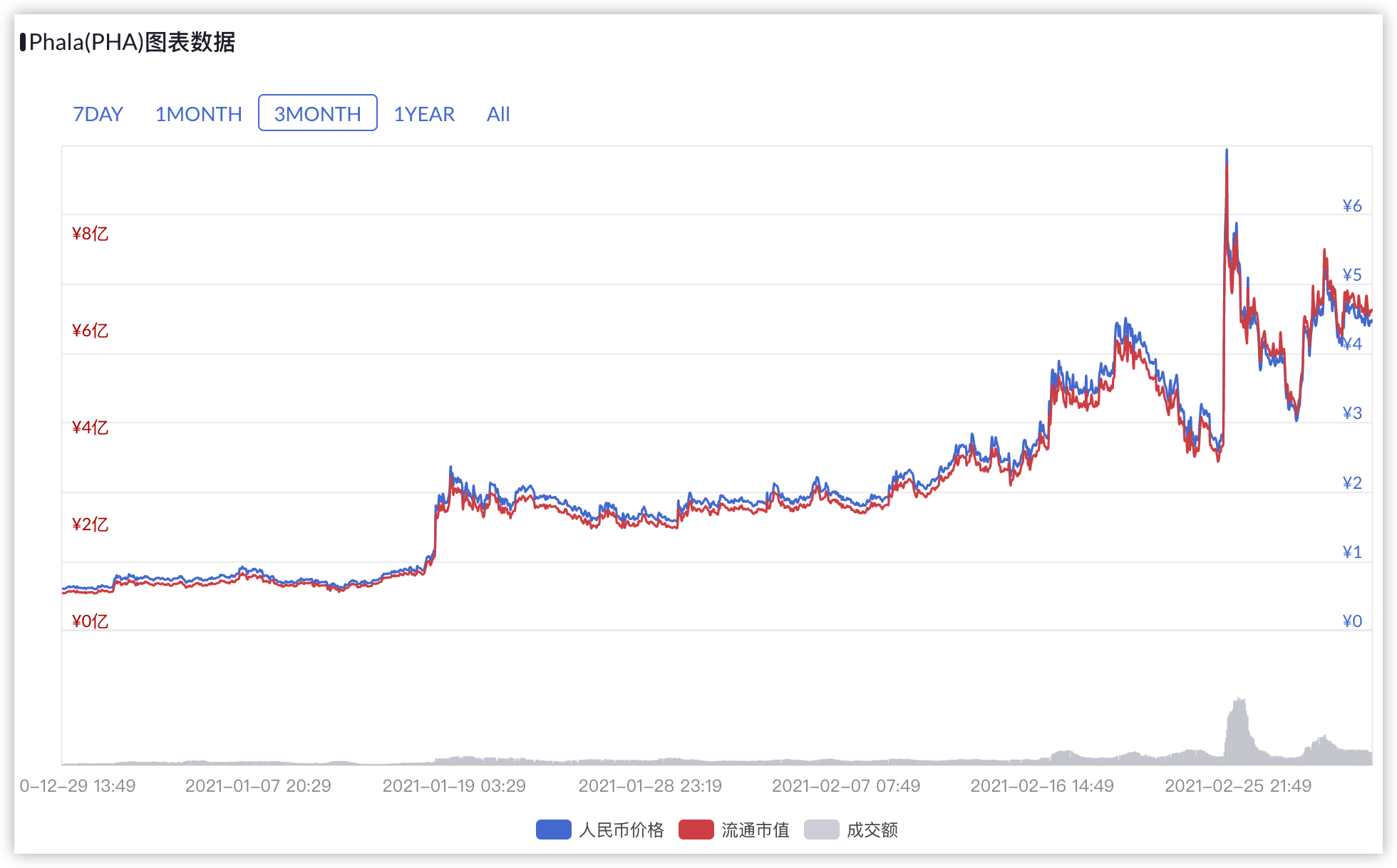
Task: Show the All time range
Action: coord(498,114)
